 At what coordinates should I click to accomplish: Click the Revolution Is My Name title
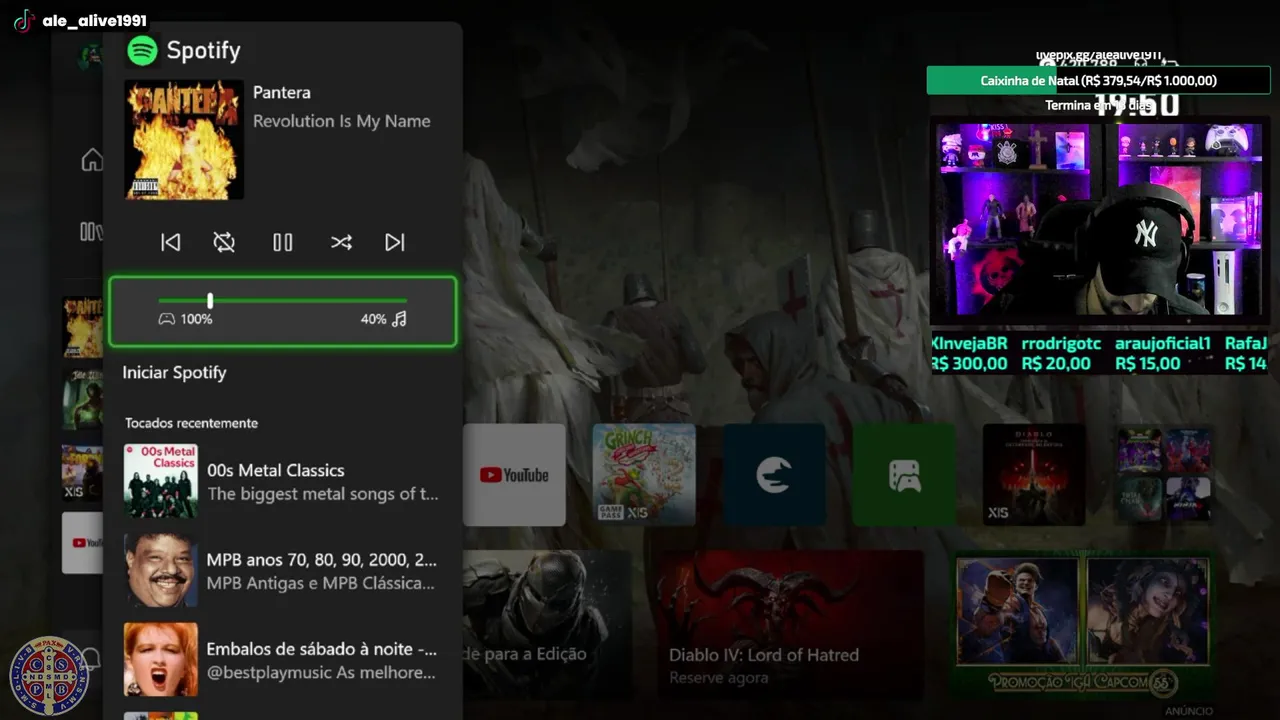pos(341,121)
